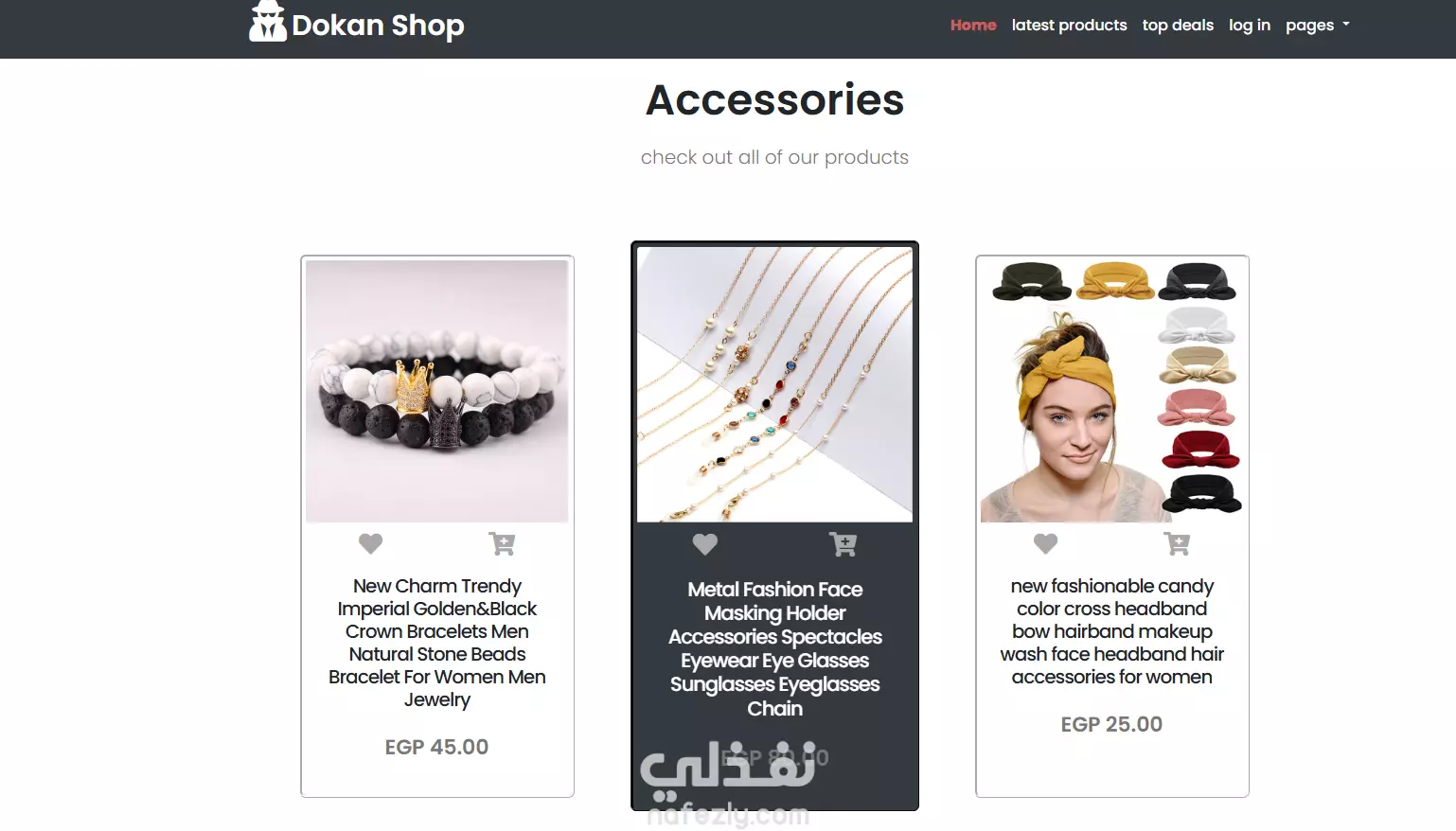Image resolution: width=1456 pixels, height=831 pixels.
Task: Open the Metal Fashion Face Masking Holder title
Action: [x=774, y=648]
